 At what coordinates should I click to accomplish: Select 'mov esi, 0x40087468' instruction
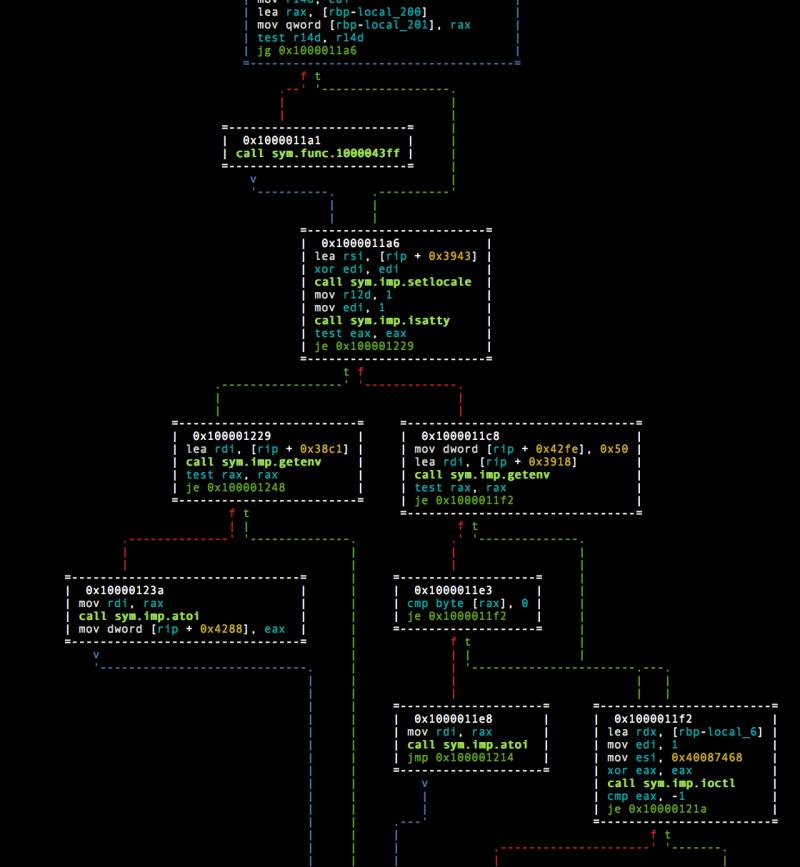(675, 758)
